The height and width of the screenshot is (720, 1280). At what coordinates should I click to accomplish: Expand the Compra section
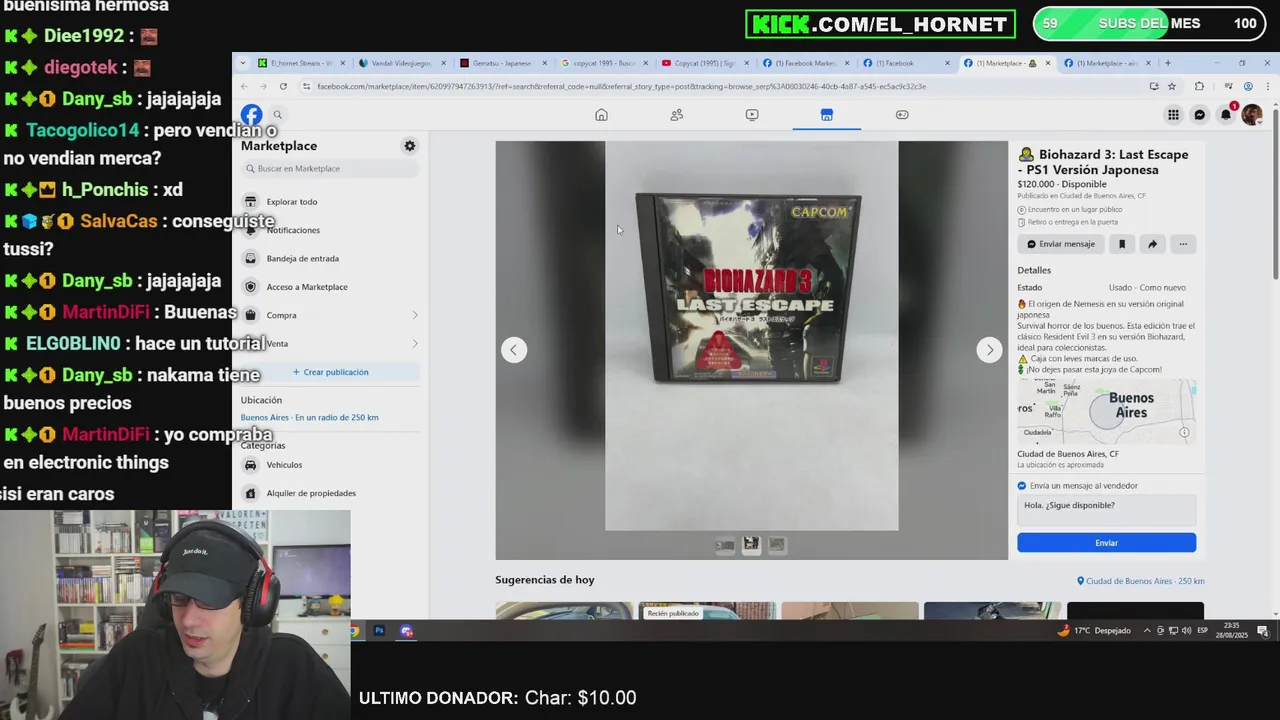(330, 315)
